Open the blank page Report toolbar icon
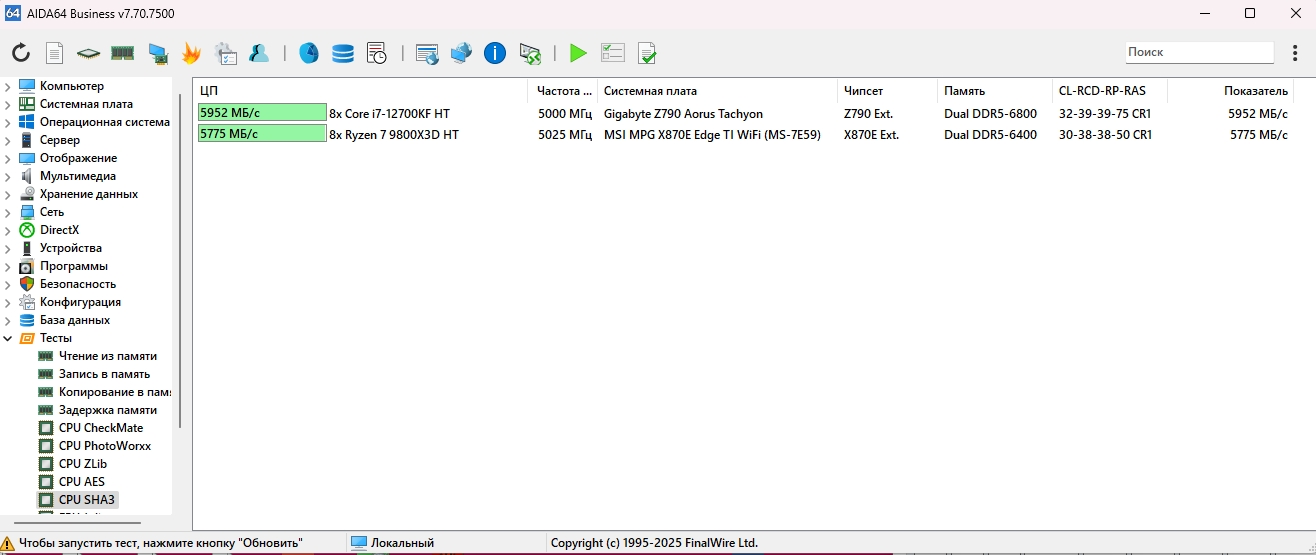The width and height of the screenshot is (1316, 555). click(55, 53)
